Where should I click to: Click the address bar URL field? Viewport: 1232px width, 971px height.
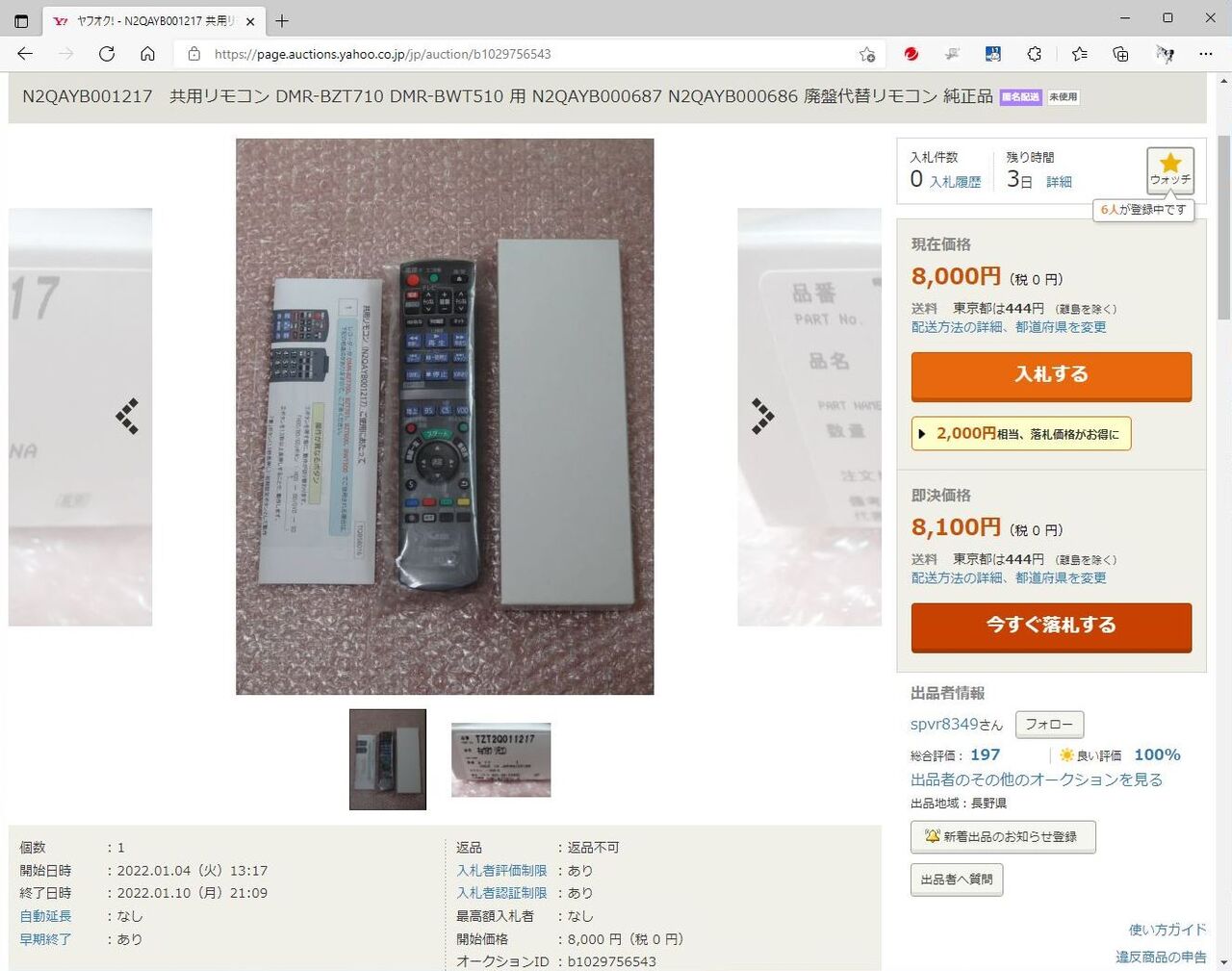point(529,54)
